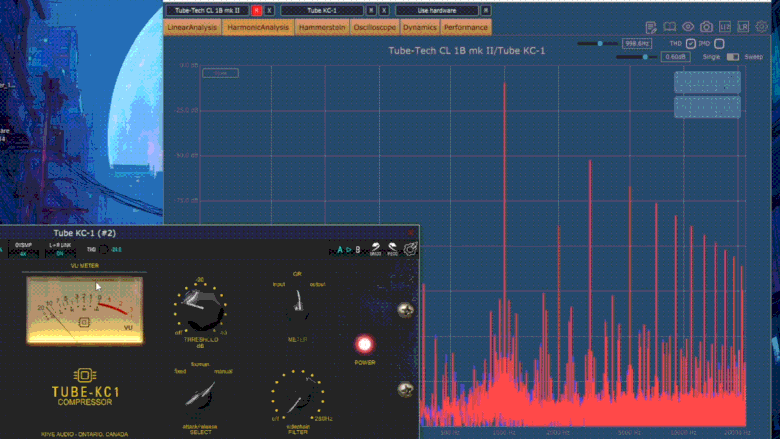Image resolution: width=780 pixels, height=439 pixels.
Task: Open the manual book icon
Action: tap(669, 26)
